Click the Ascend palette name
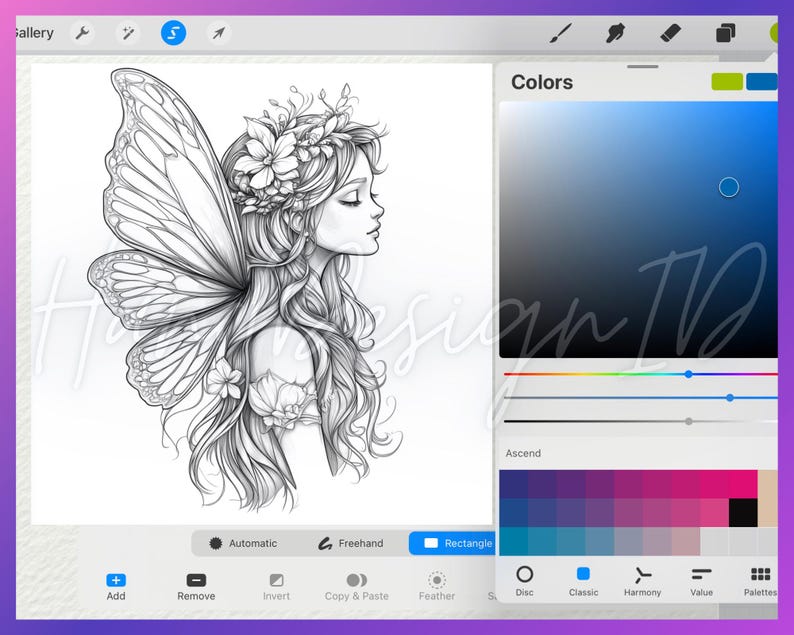This screenshot has width=794, height=635. point(523,453)
